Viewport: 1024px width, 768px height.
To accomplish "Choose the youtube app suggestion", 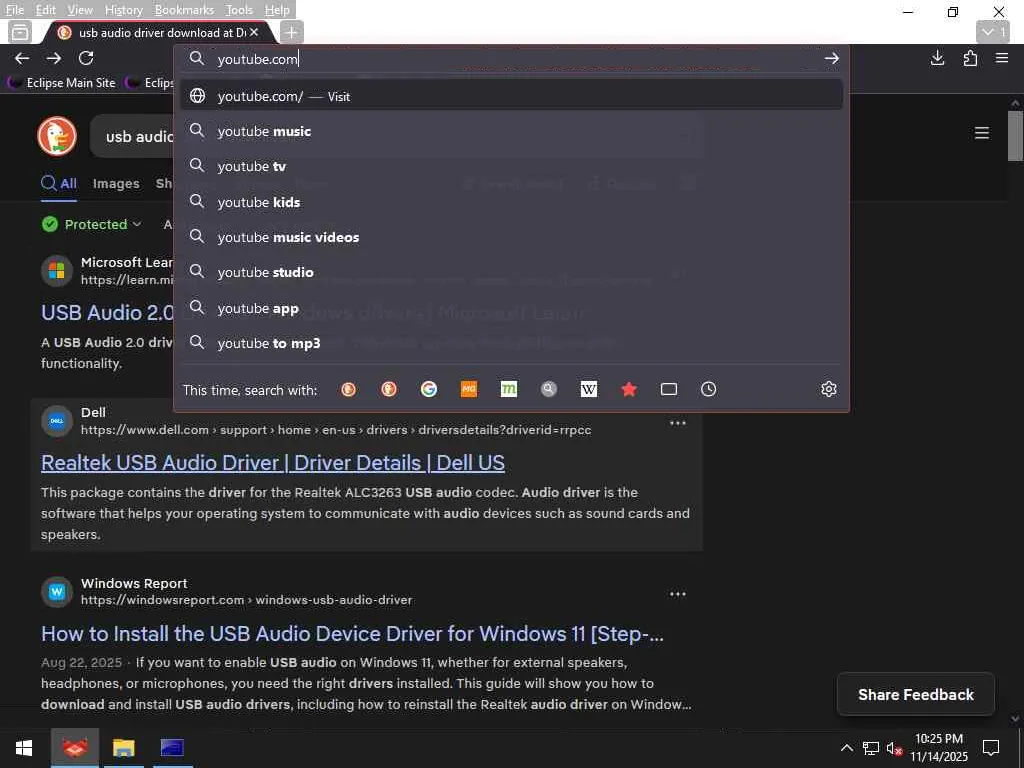I will point(511,308).
